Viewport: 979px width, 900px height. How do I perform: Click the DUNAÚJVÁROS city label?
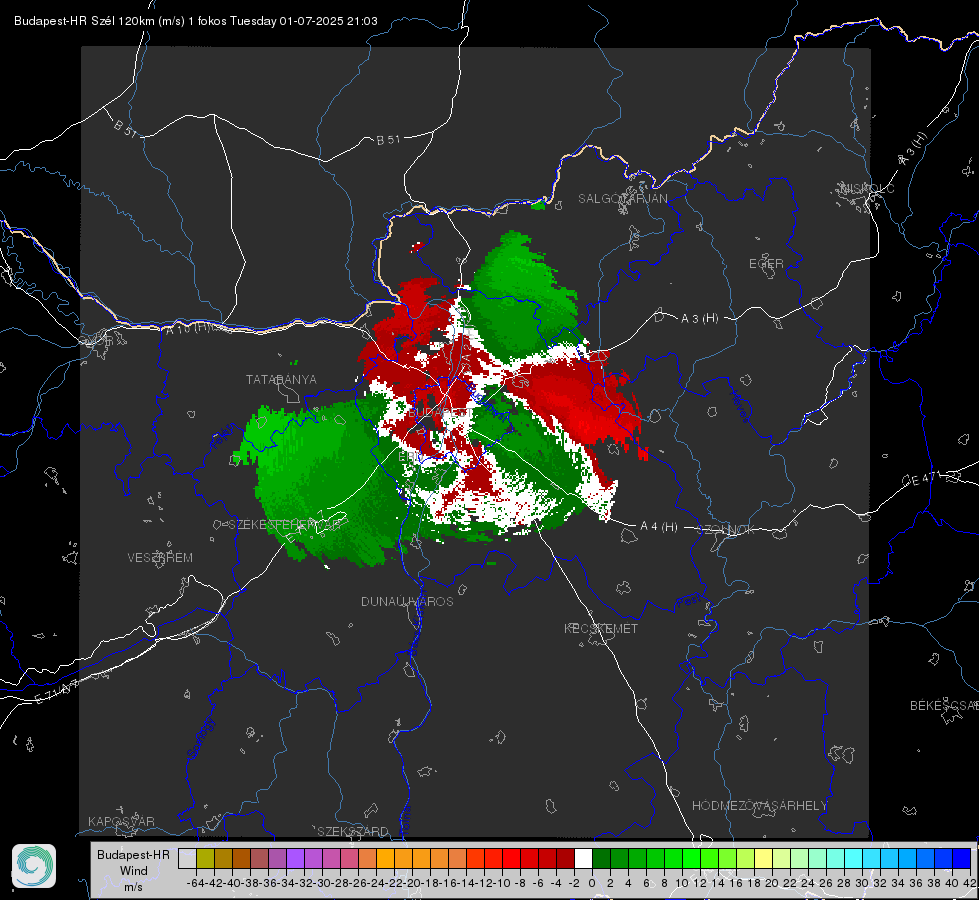(x=407, y=601)
